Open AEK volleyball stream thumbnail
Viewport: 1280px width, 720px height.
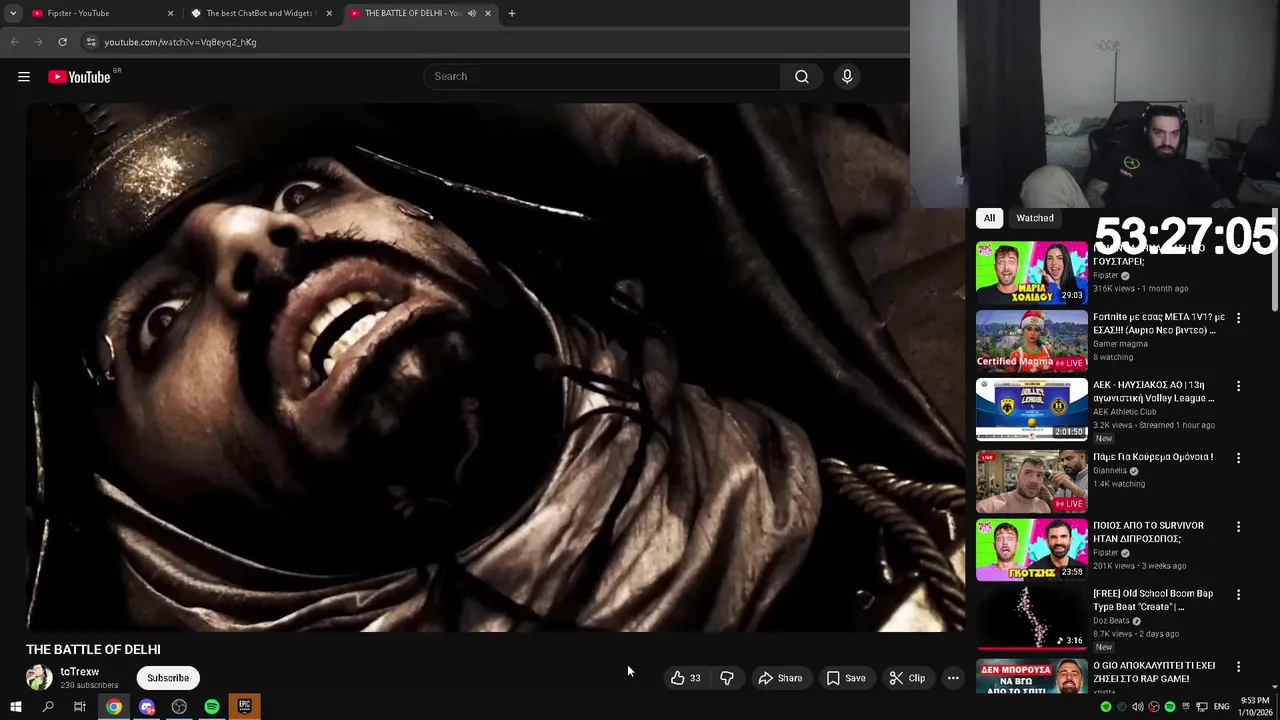[x=1031, y=409]
